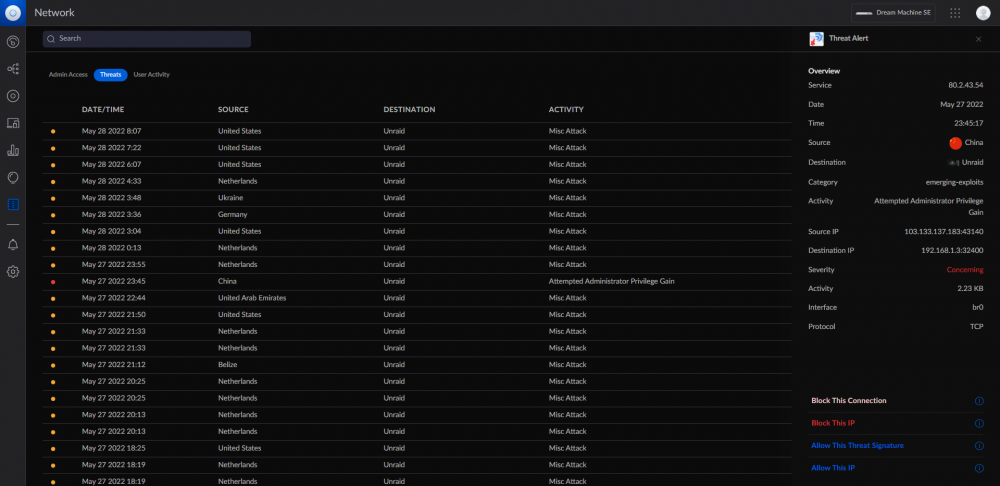Click info icon beside Allow This IP

[979, 468]
